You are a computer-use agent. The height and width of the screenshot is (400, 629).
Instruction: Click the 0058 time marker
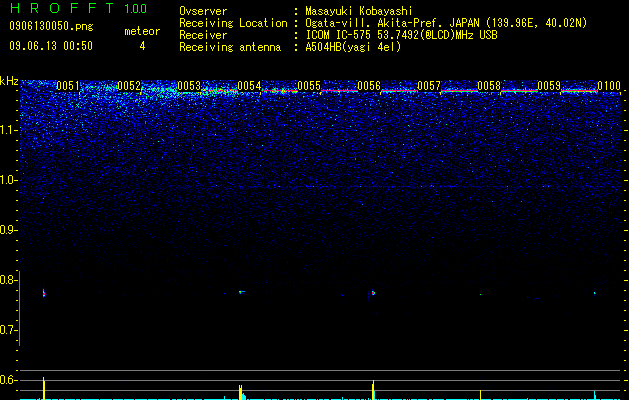tap(489, 86)
